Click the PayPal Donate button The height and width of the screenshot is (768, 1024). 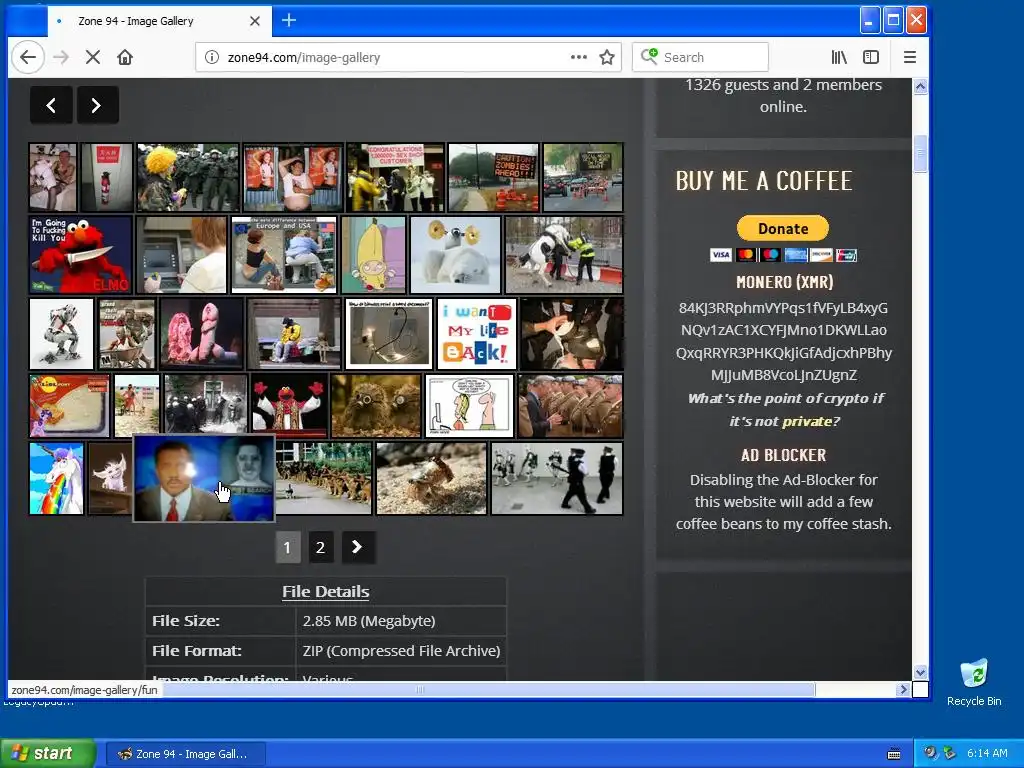point(783,229)
